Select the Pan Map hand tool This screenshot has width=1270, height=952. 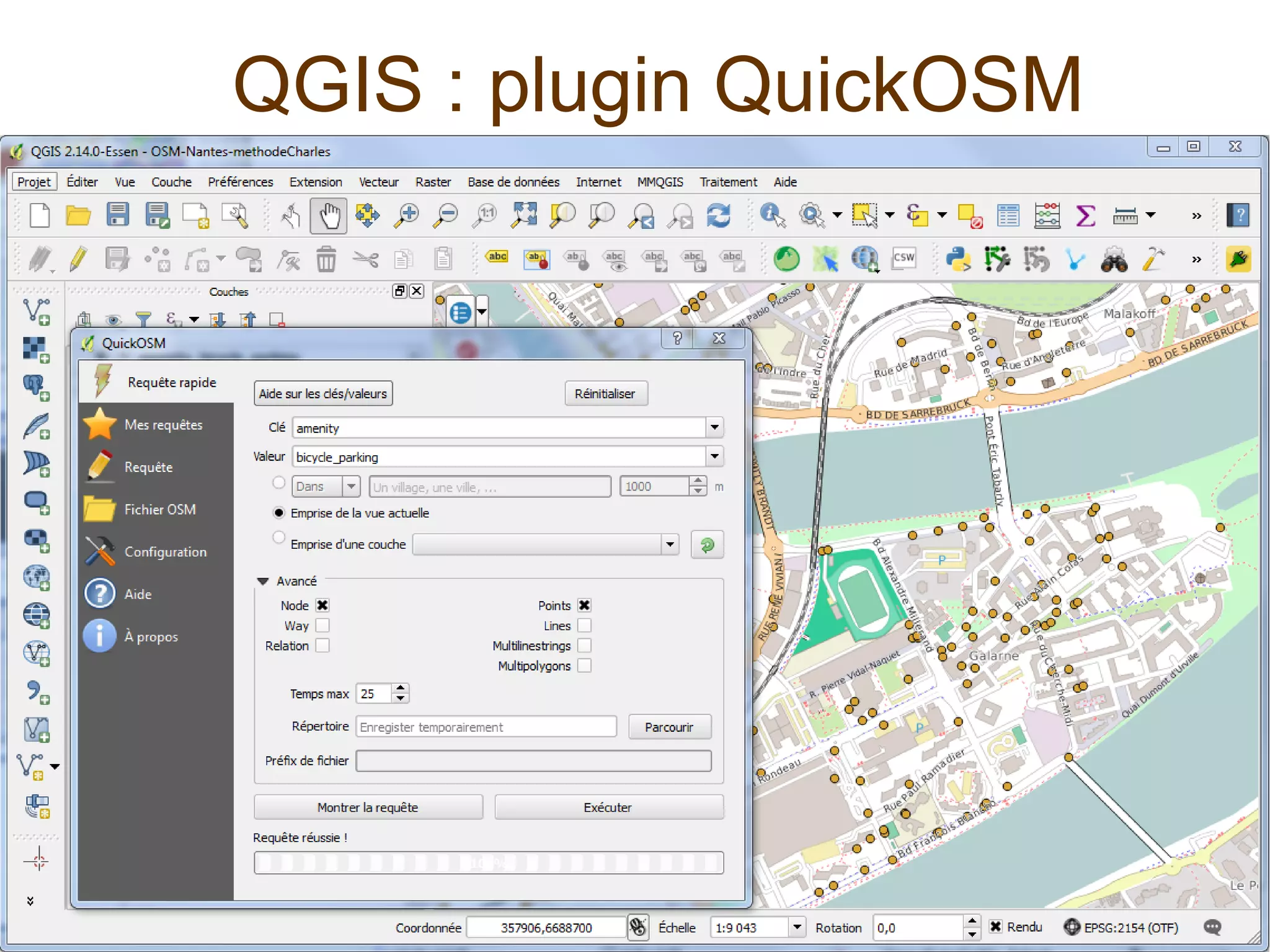click(329, 216)
